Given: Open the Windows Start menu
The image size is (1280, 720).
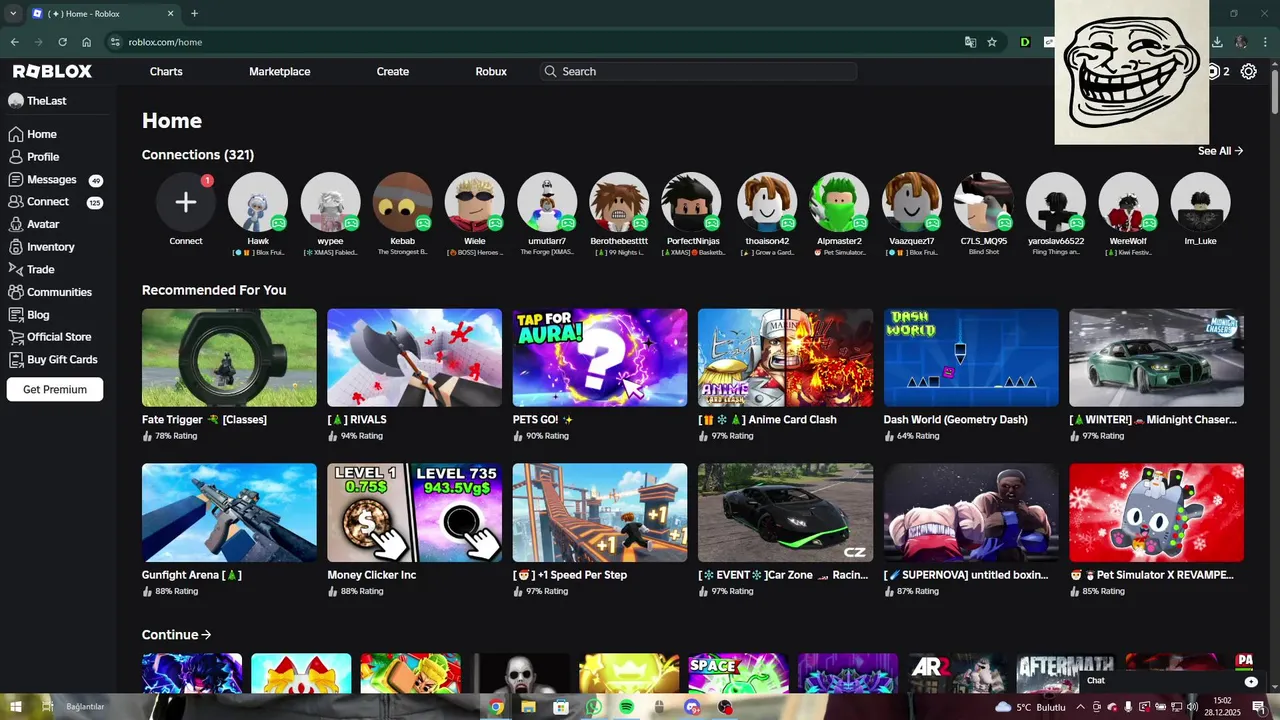Looking at the screenshot, I should pyautogui.click(x=15, y=707).
